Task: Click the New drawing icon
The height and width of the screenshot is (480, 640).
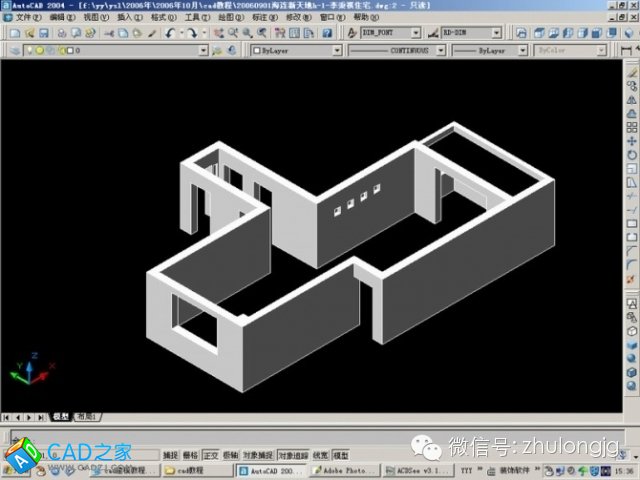Action: click(x=15, y=33)
